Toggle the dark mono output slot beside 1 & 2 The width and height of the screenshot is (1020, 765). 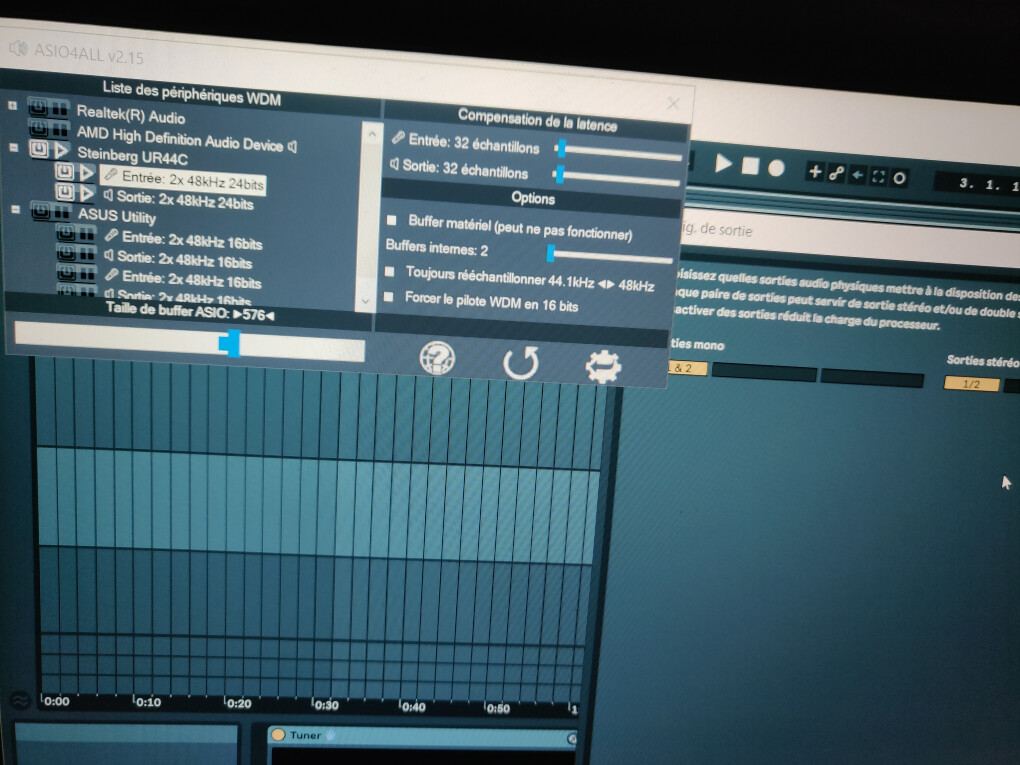pos(764,373)
